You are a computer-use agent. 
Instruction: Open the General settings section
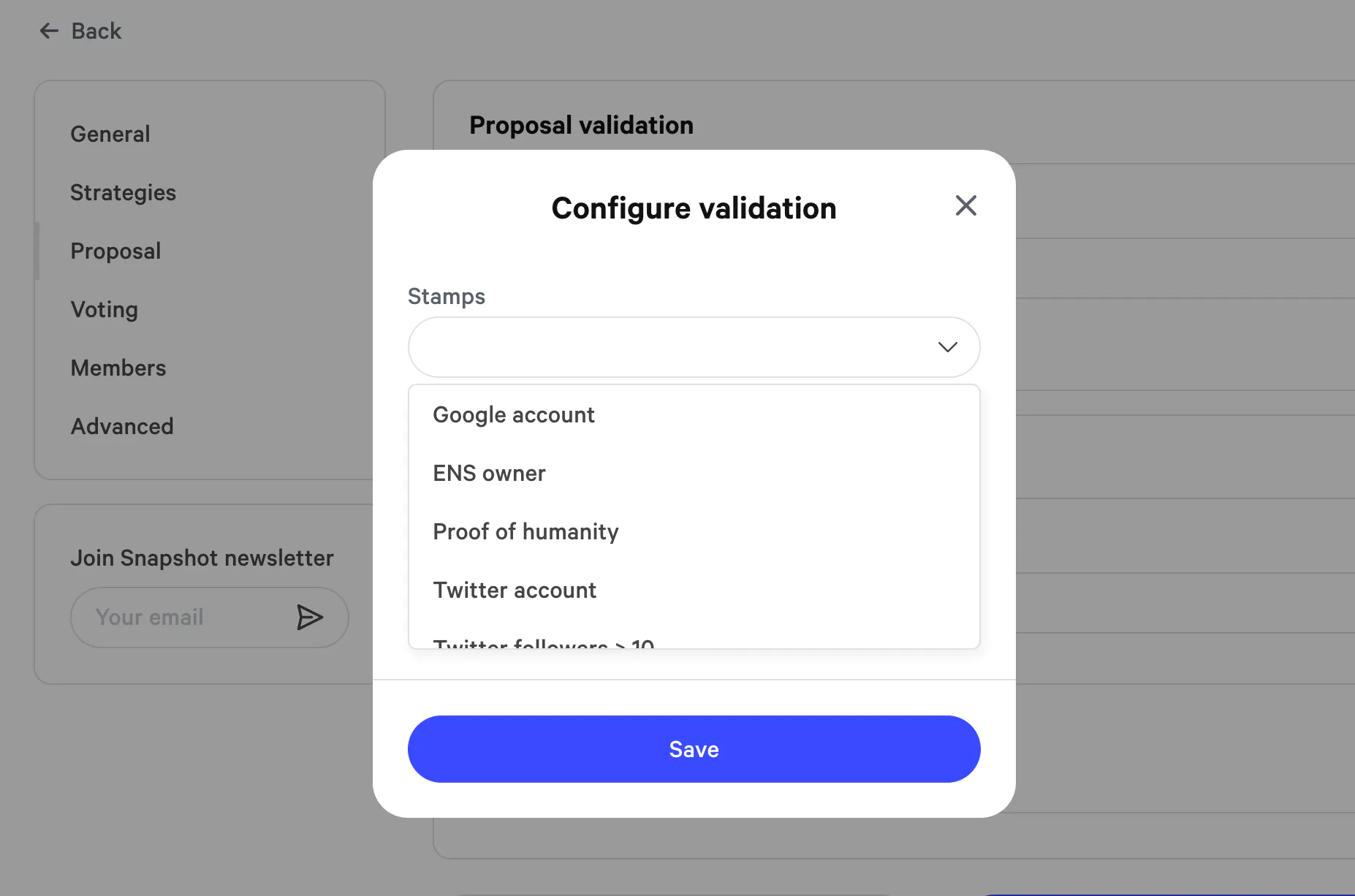pos(110,134)
